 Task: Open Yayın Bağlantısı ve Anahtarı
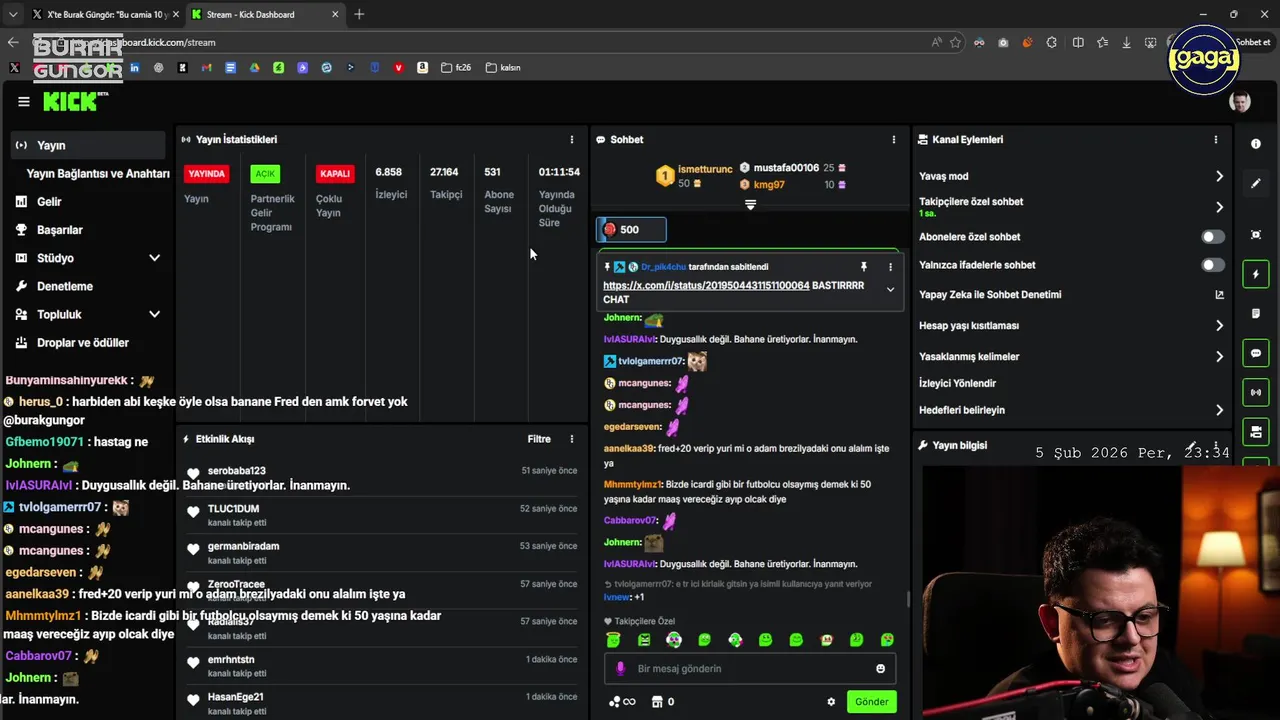[x=98, y=173]
